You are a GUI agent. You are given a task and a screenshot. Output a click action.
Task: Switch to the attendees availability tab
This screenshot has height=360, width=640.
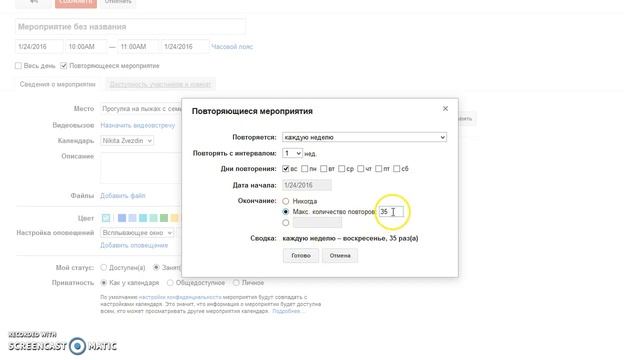[x=160, y=84]
